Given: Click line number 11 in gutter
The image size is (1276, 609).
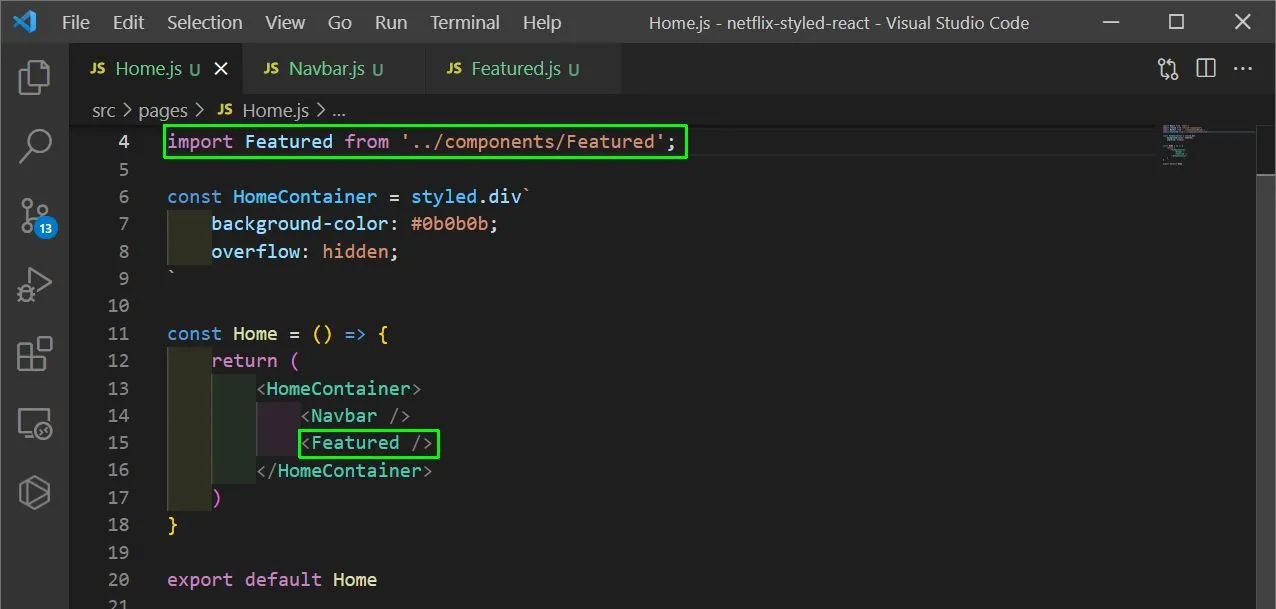Looking at the screenshot, I should [x=118, y=334].
